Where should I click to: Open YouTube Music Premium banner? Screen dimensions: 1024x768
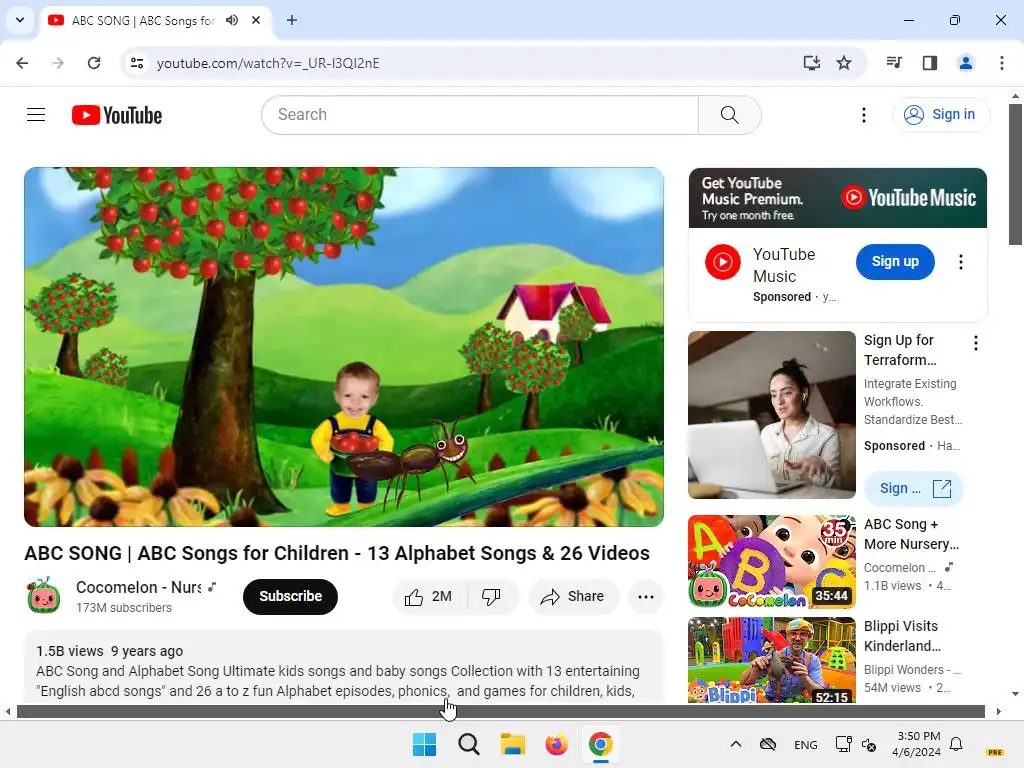click(x=837, y=198)
